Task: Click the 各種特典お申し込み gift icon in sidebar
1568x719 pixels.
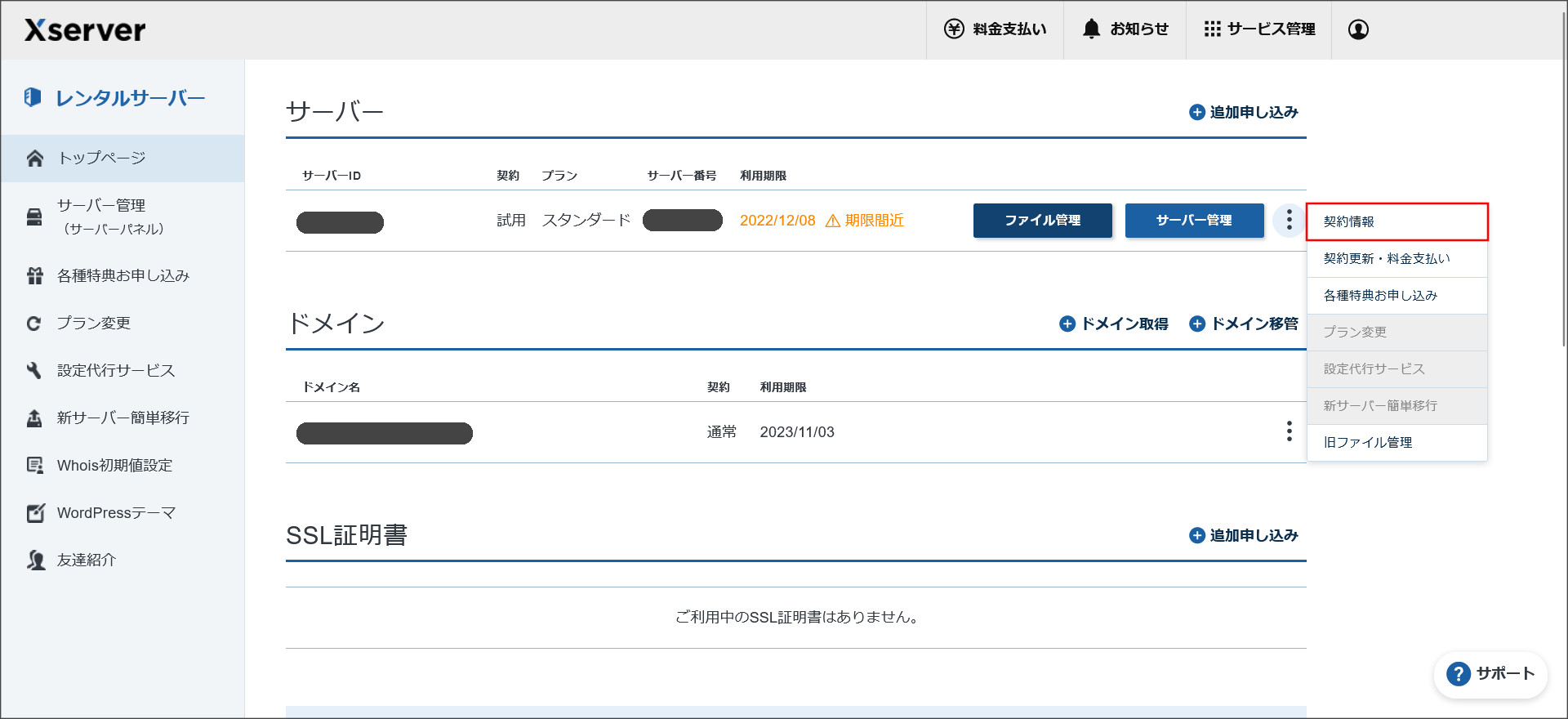Action: [35, 276]
